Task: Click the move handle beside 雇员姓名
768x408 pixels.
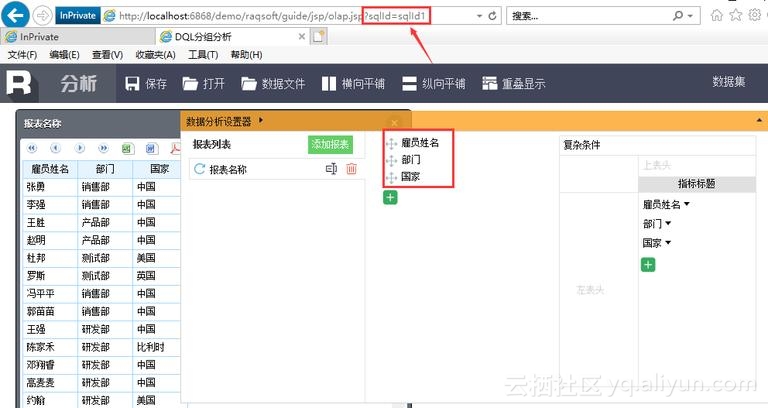Action: click(x=391, y=144)
